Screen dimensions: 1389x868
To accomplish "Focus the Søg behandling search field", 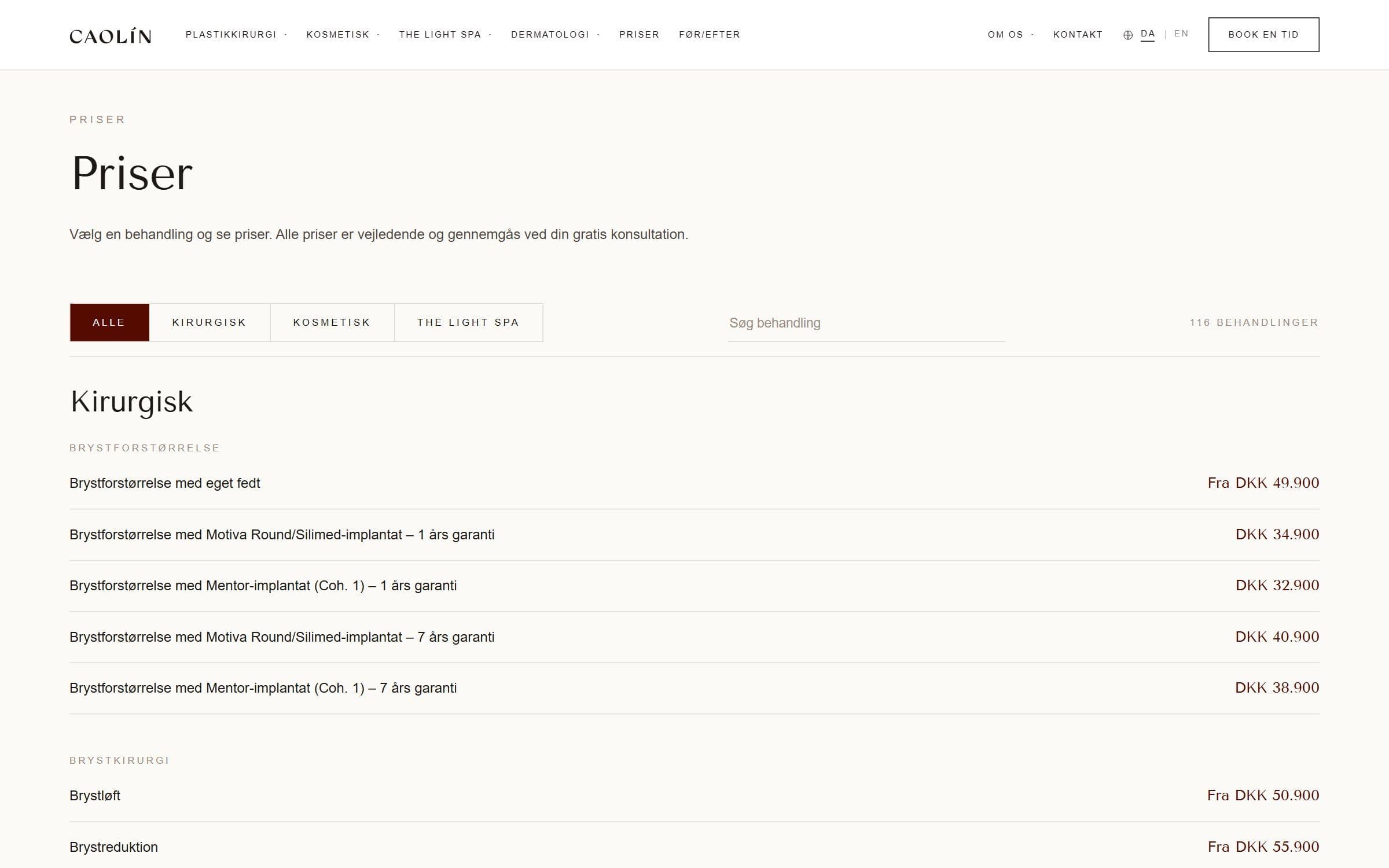I will click(x=866, y=323).
